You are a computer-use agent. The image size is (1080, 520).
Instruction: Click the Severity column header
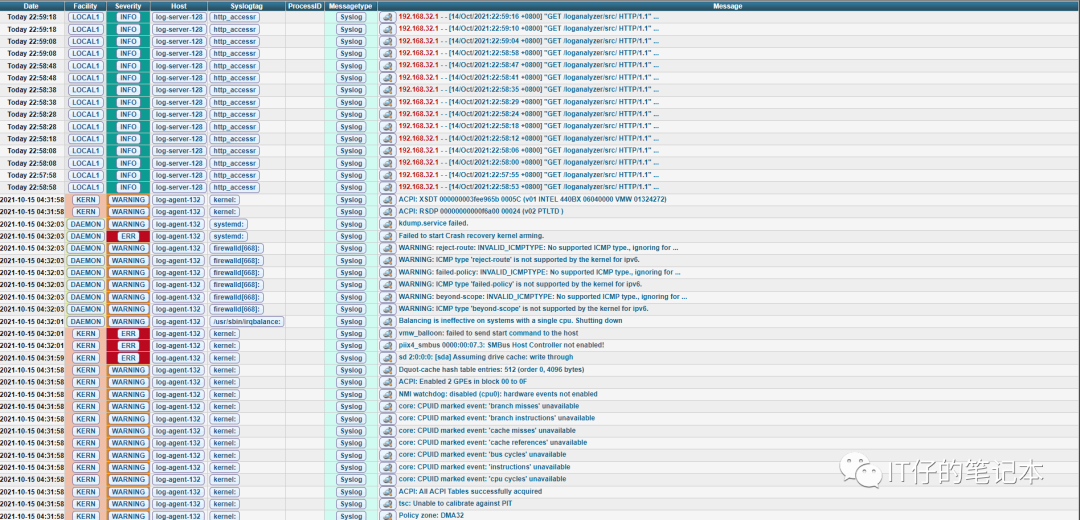coord(128,6)
